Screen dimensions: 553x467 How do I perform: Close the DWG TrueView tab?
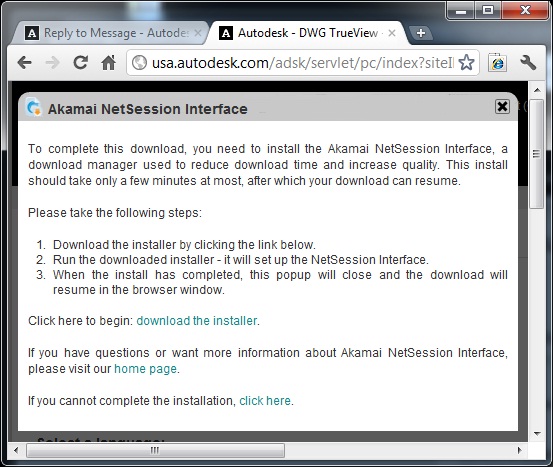click(392, 33)
